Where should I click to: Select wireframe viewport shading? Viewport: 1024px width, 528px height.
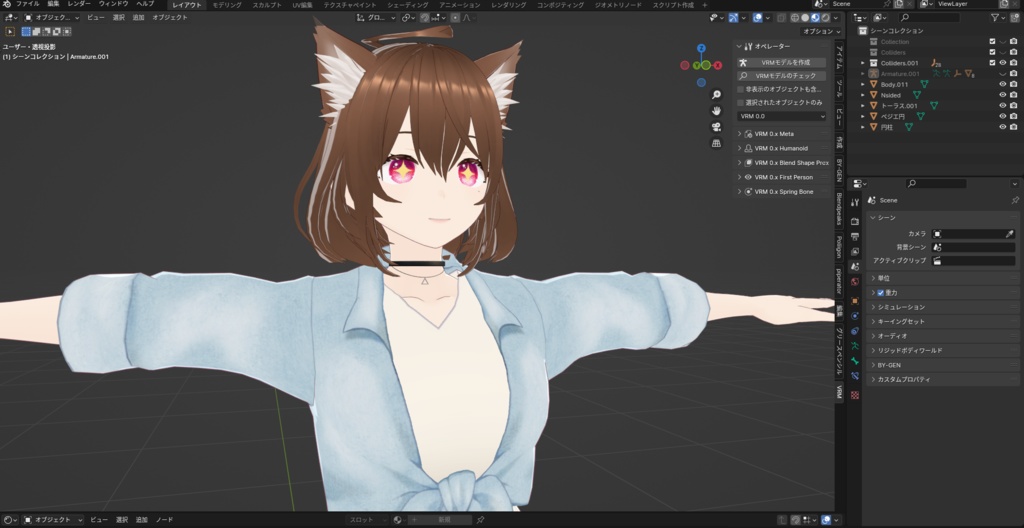tap(795, 18)
